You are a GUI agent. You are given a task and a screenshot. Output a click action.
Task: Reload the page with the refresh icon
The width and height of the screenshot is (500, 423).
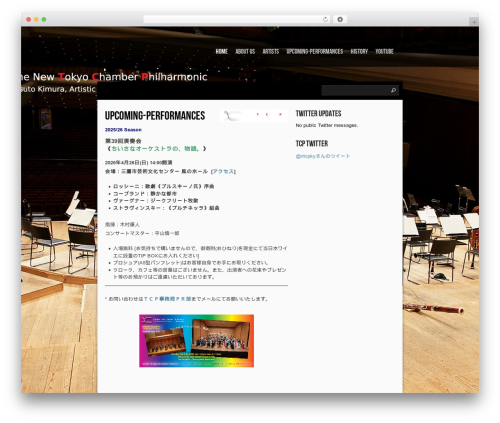[325, 20]
